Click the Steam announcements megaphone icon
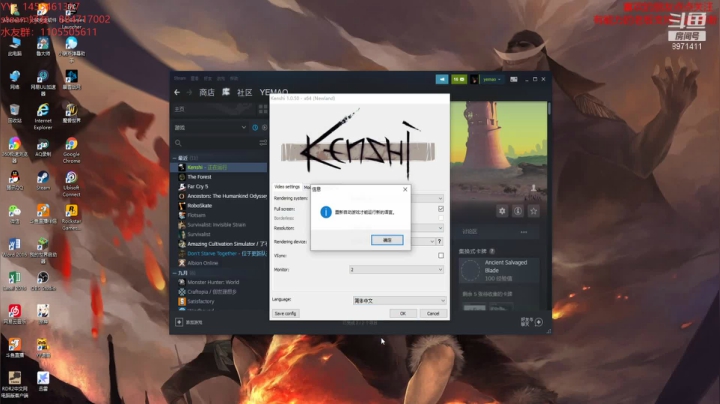The width and height of the screenshot is (720, 404). click(x=442, y=79)
